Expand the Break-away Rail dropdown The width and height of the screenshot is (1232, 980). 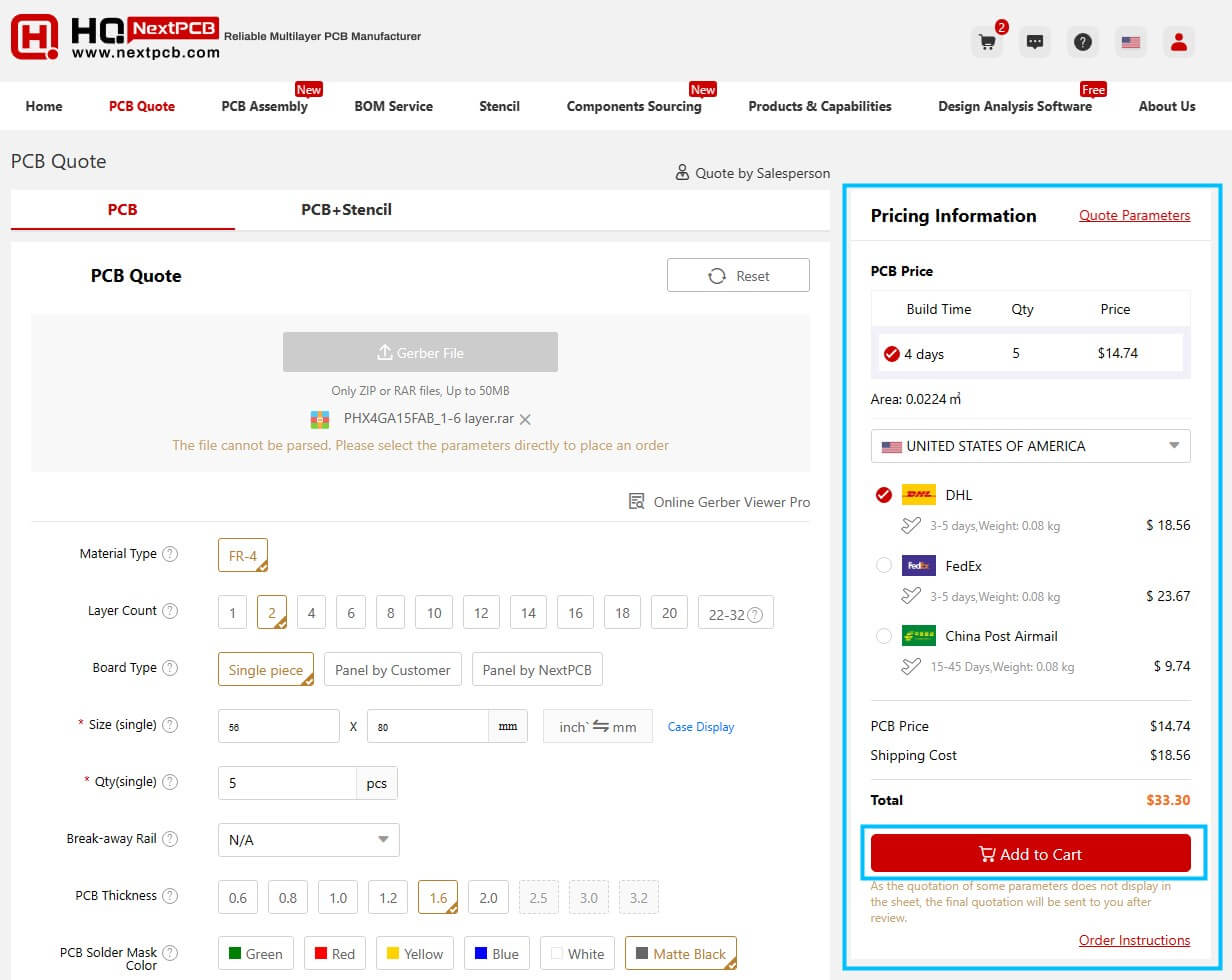(308, 840)
